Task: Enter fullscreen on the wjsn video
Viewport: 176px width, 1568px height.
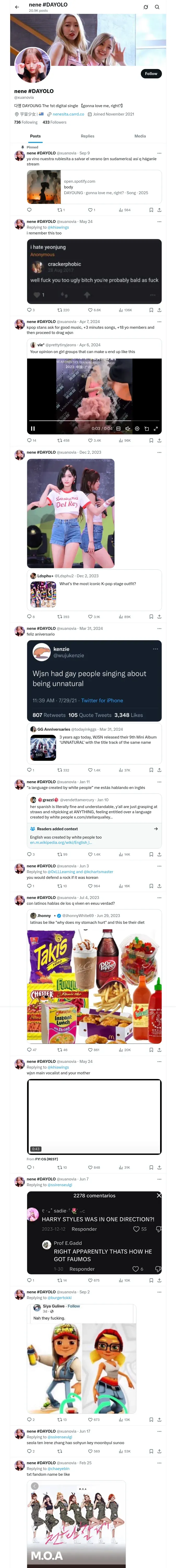Action: tap(155, 429)
